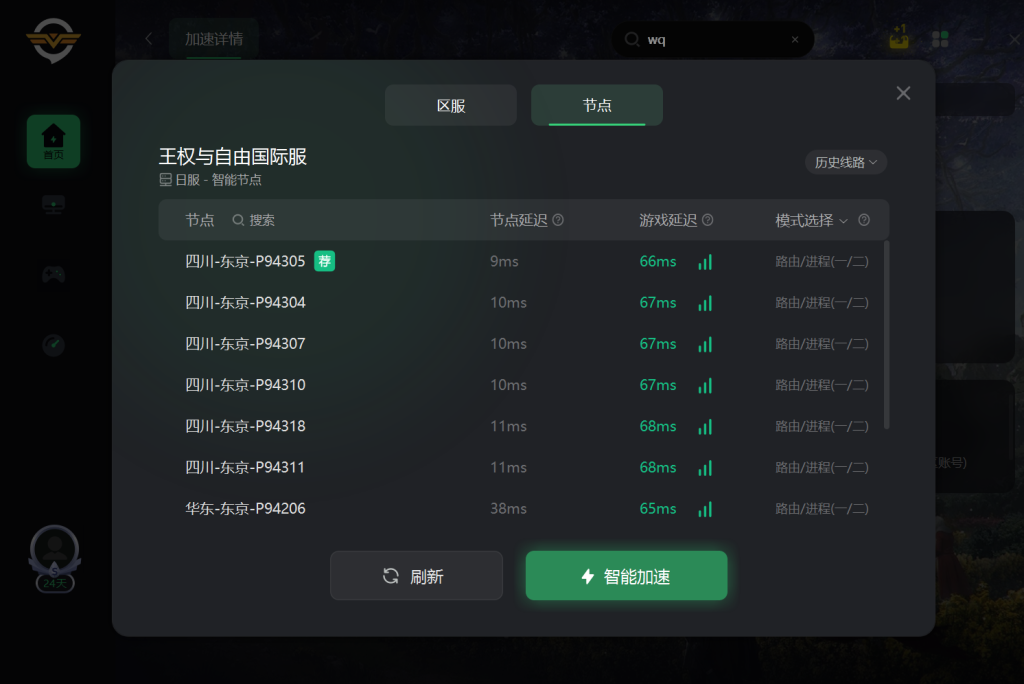Click the 刷新 refresh button

coord(417,576)
